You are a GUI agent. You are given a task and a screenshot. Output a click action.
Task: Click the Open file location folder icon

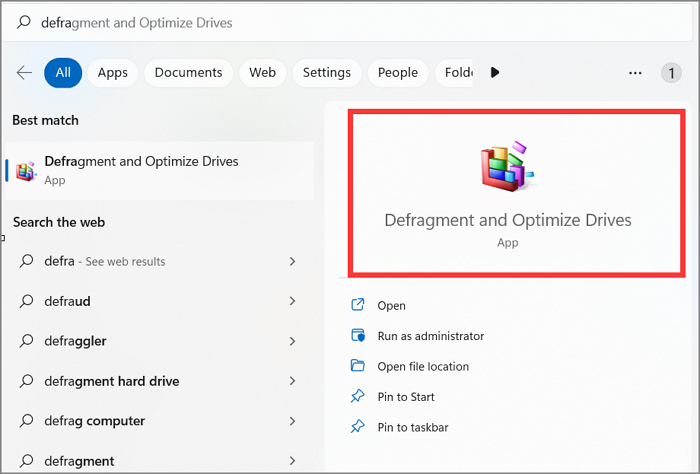click(x=358, y=366)
